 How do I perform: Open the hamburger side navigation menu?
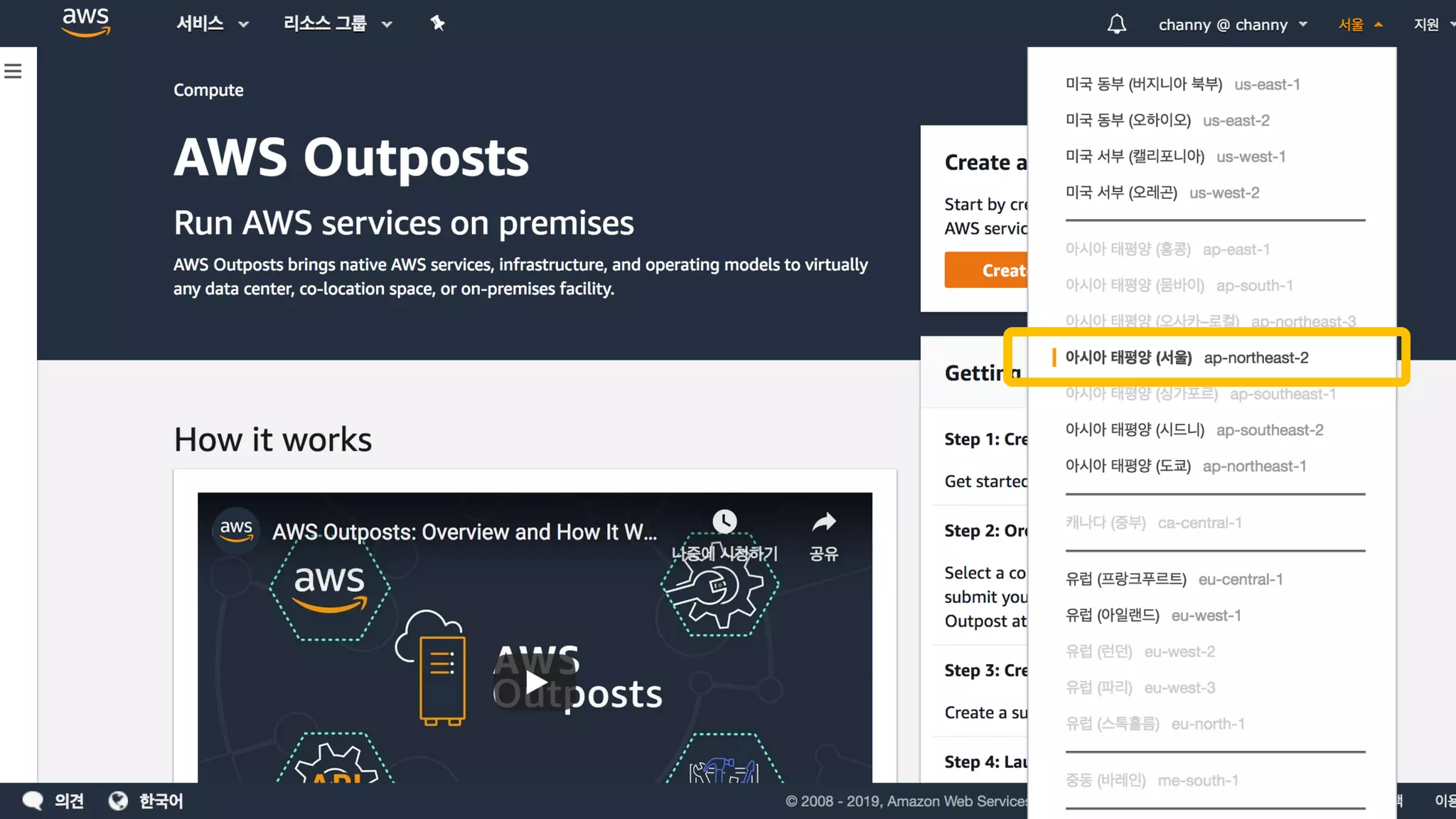point(14,71)
